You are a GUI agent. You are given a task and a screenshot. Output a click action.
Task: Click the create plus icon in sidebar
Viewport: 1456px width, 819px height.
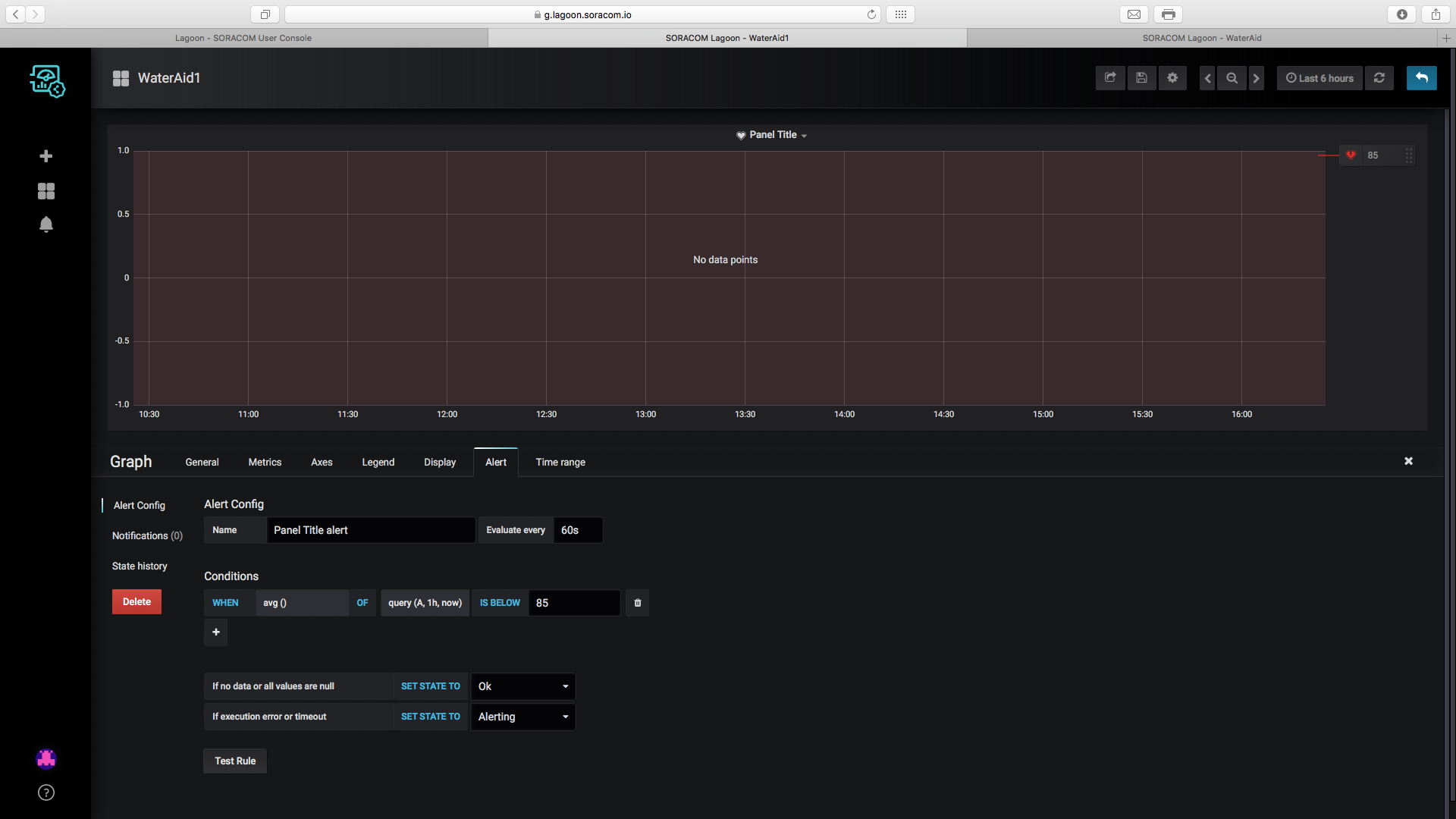[x=46, y=156]
